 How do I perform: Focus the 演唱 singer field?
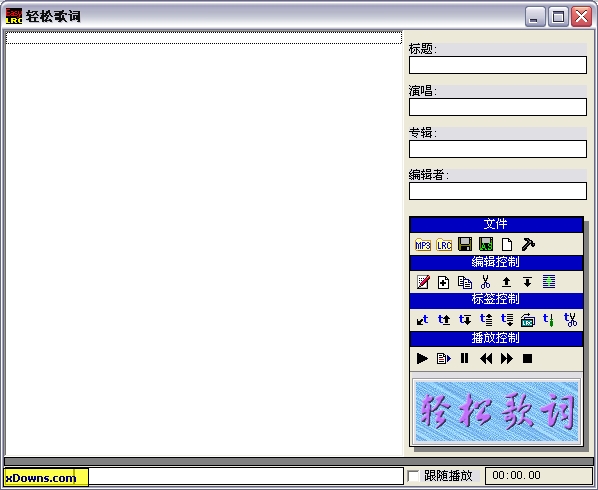coord(498,107)
